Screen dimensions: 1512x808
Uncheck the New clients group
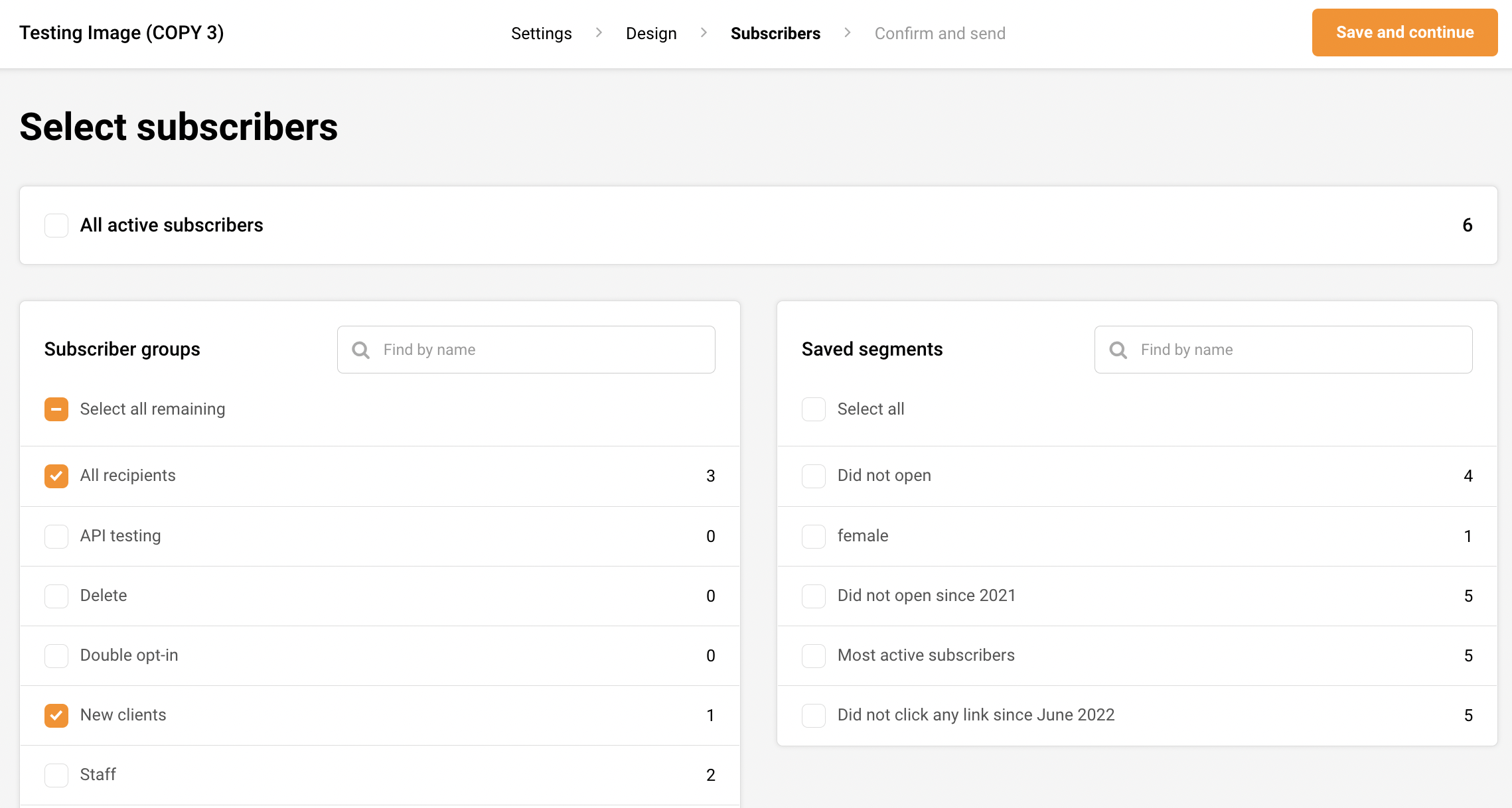point(56,715)
